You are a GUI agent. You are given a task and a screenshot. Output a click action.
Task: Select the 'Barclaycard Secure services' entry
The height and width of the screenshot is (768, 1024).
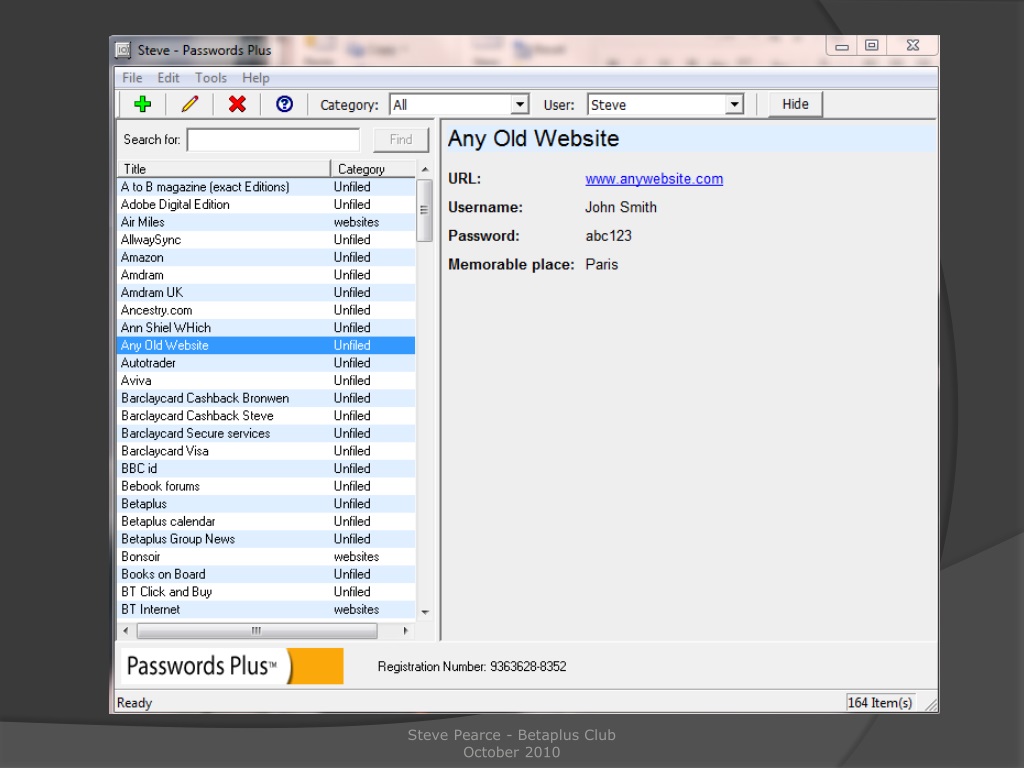coord(266,434)
